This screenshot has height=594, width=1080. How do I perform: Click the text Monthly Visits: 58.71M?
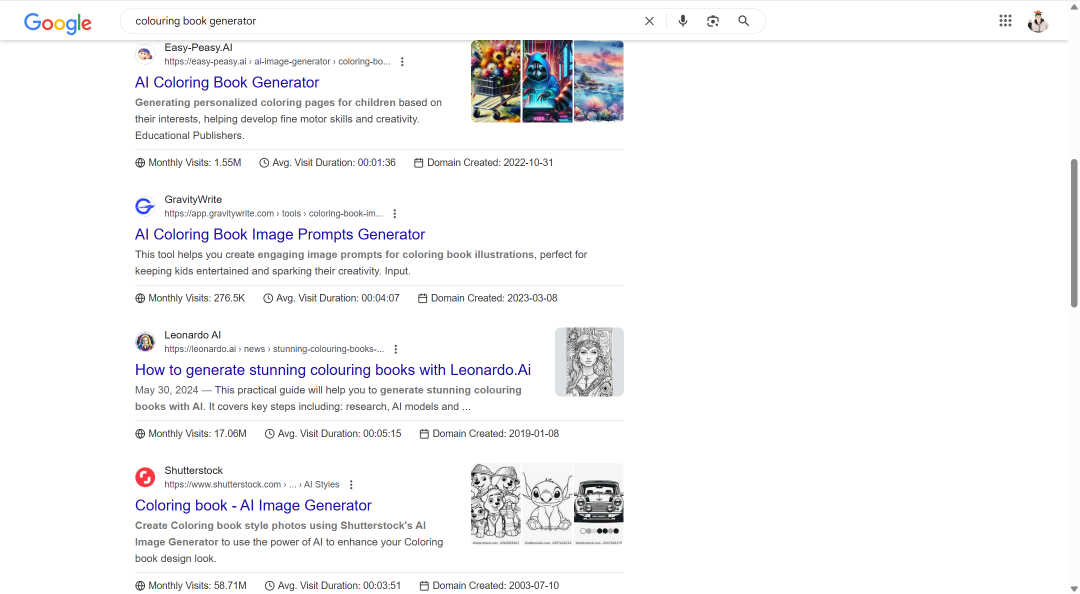pos(197,586)
